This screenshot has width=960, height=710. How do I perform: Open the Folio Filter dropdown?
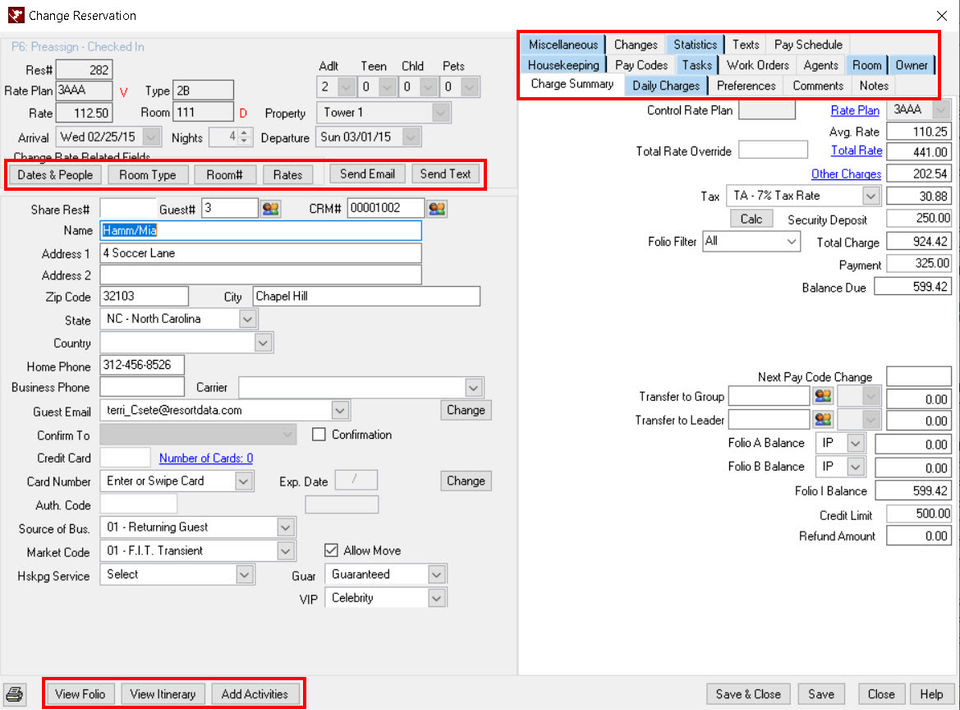[x=791, y=242]
